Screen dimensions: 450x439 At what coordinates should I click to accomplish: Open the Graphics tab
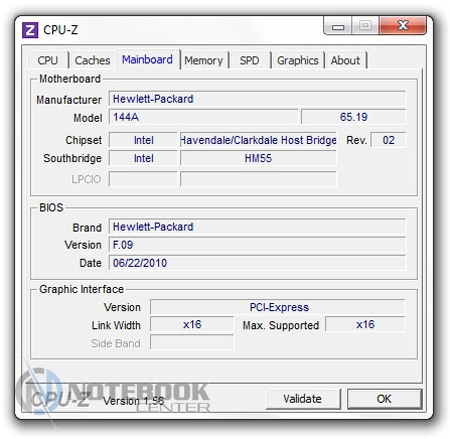coord(298,60)
